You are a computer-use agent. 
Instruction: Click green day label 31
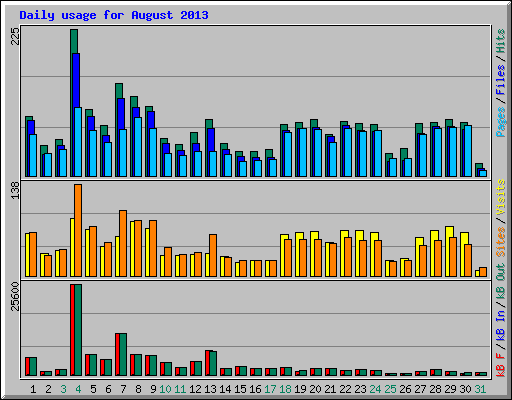tap(480, 389)
